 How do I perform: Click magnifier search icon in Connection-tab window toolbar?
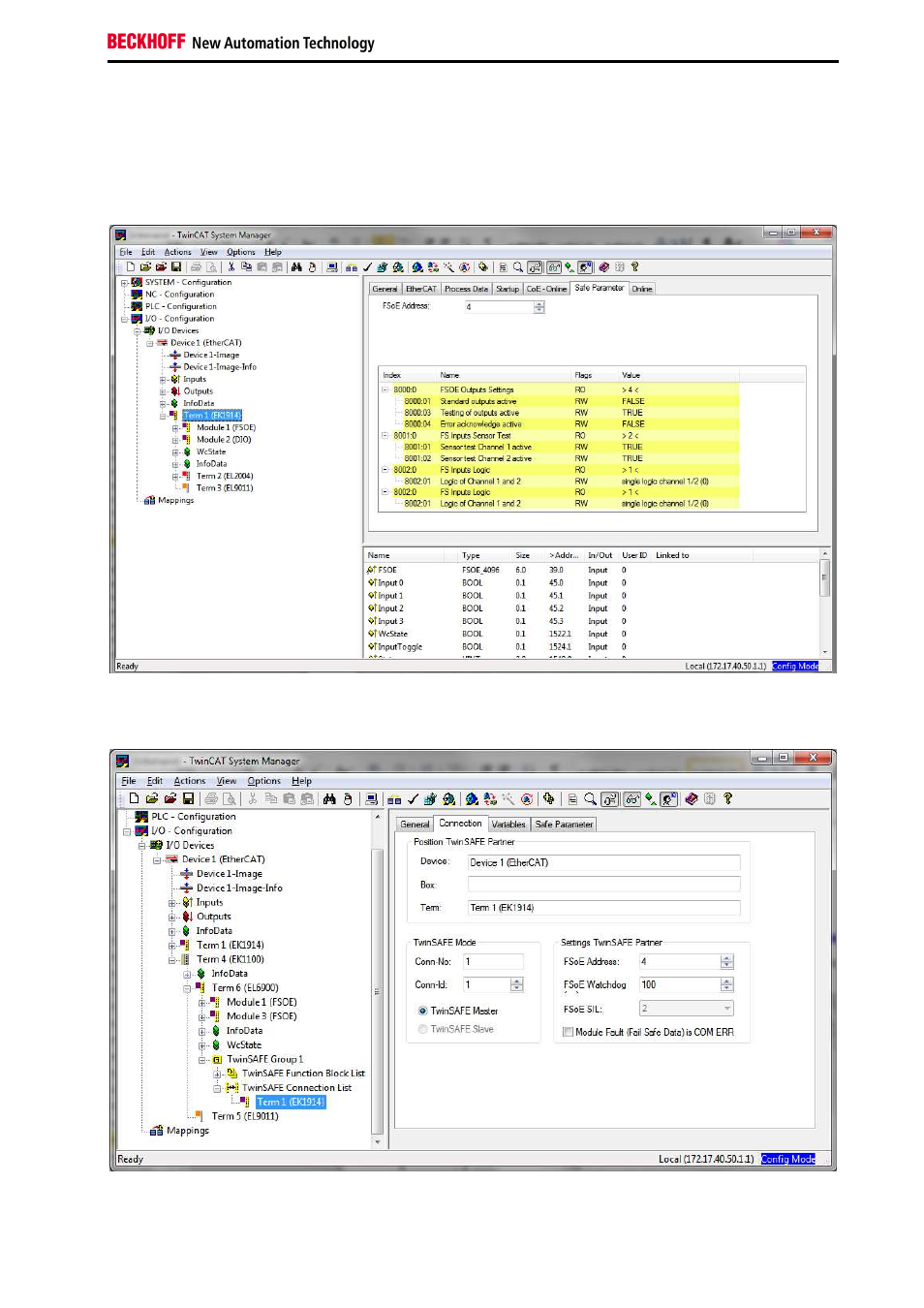point(590,799)
